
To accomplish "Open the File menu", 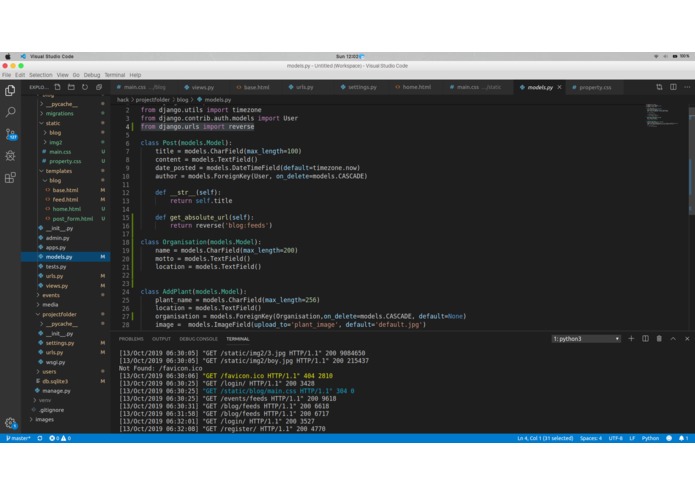I will 6,75.
